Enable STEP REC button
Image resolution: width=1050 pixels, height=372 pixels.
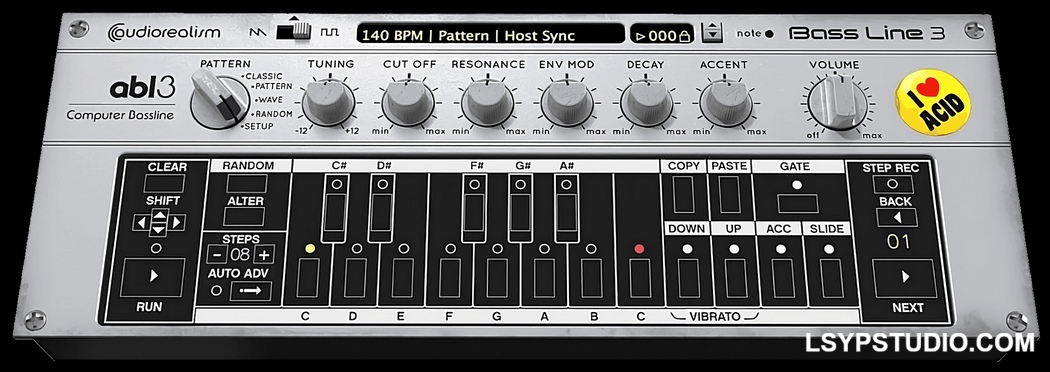coord(894,183)
